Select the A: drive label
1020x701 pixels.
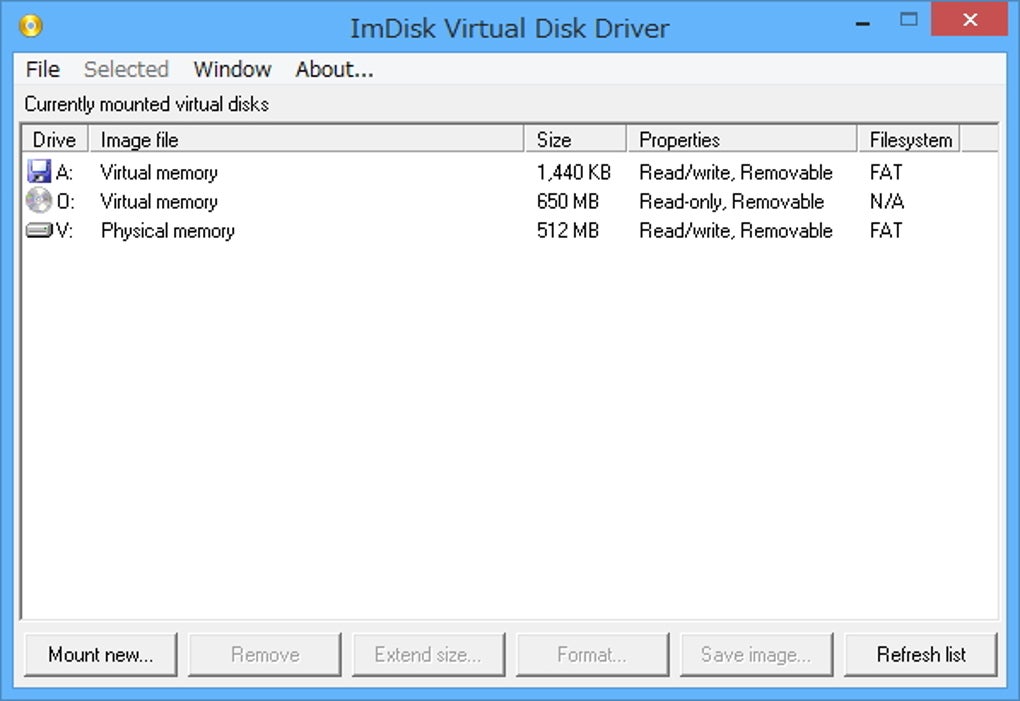64,172
